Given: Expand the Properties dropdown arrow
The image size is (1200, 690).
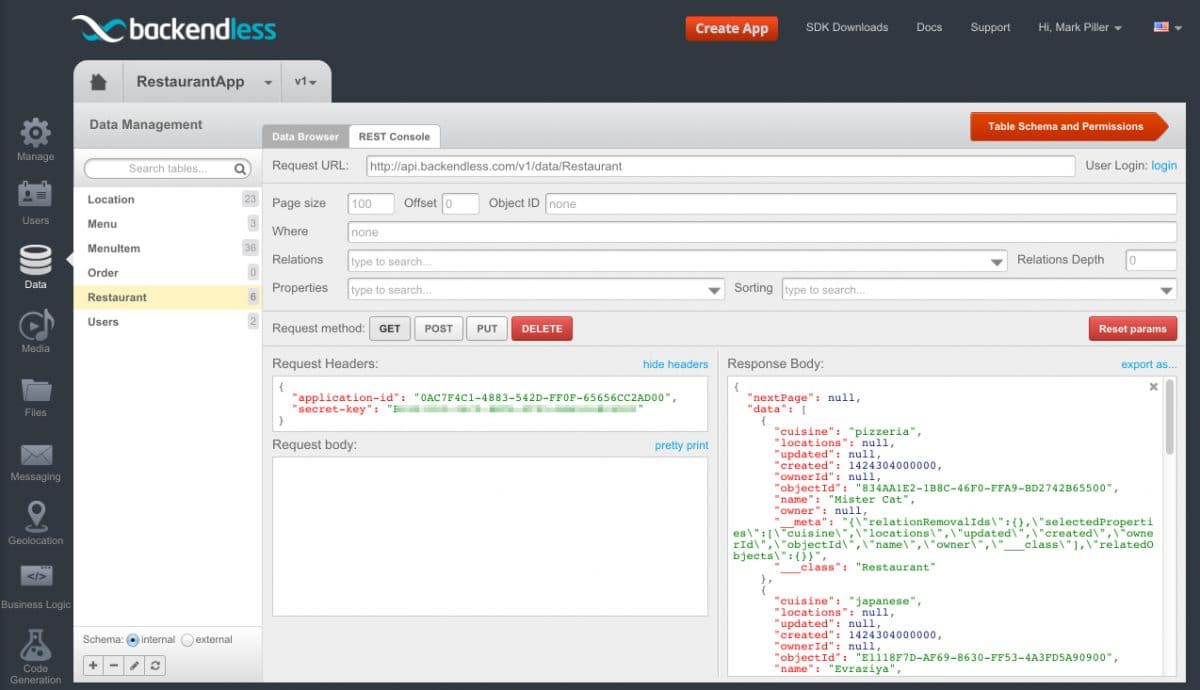Looking at the screenshot, I should pyautogui.click(x=714, y=290).
